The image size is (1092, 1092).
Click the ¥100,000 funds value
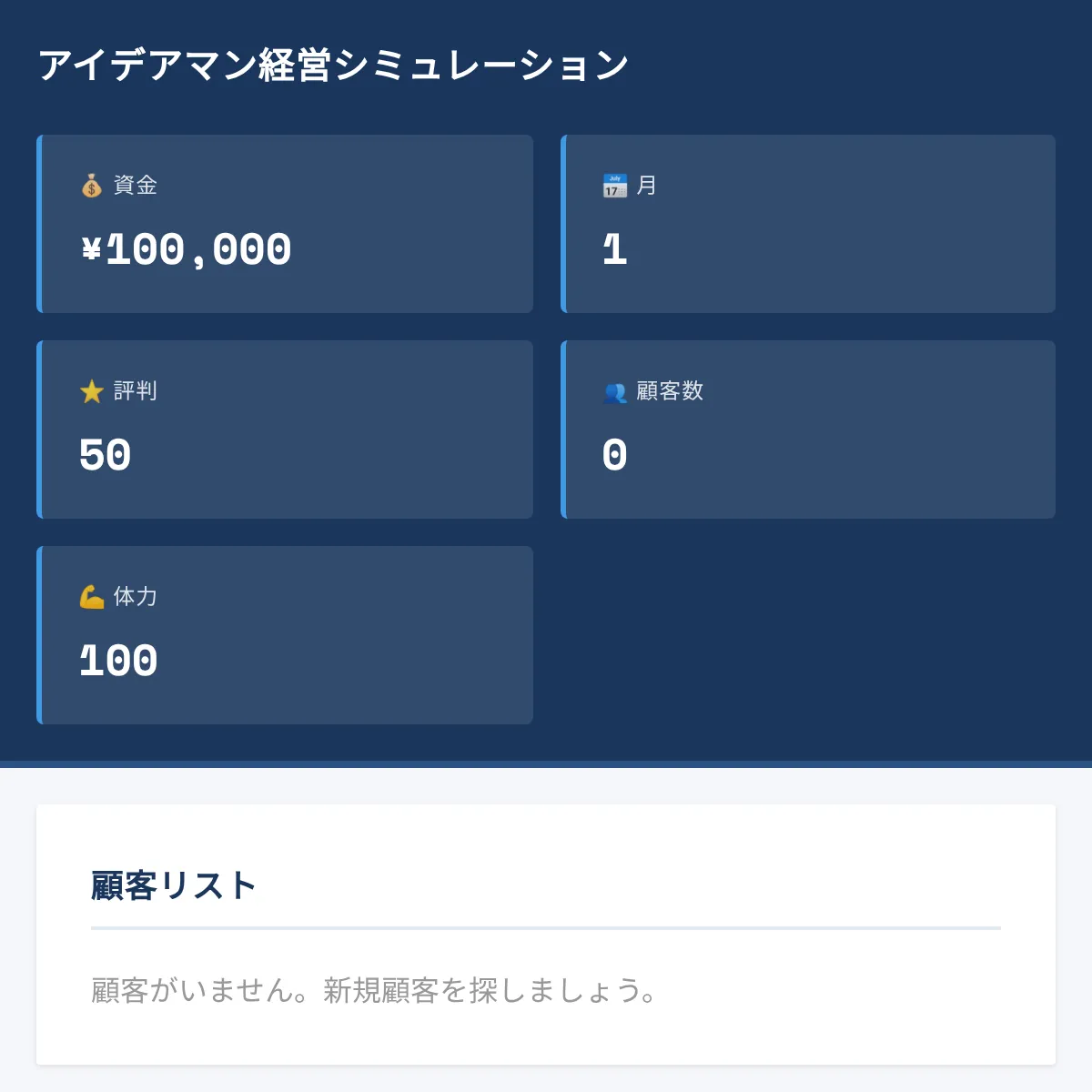[x=187, y=250]
